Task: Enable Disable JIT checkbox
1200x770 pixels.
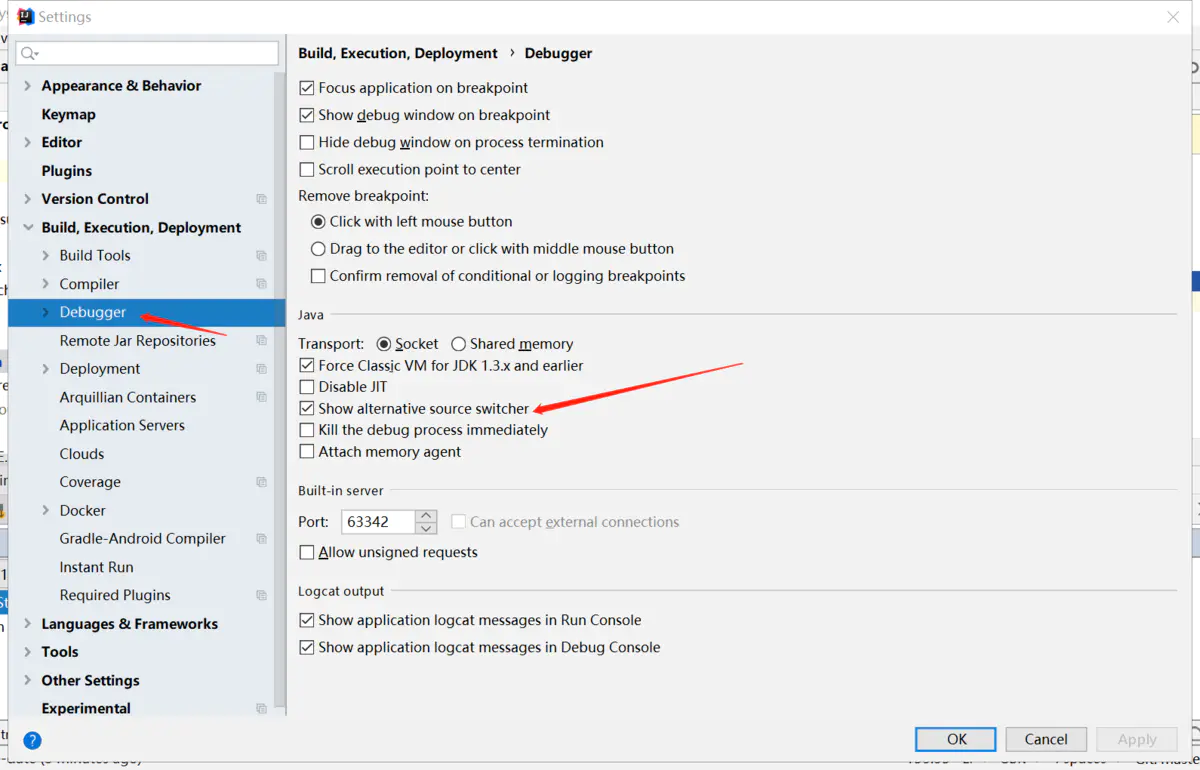Action: click(307, 387)
